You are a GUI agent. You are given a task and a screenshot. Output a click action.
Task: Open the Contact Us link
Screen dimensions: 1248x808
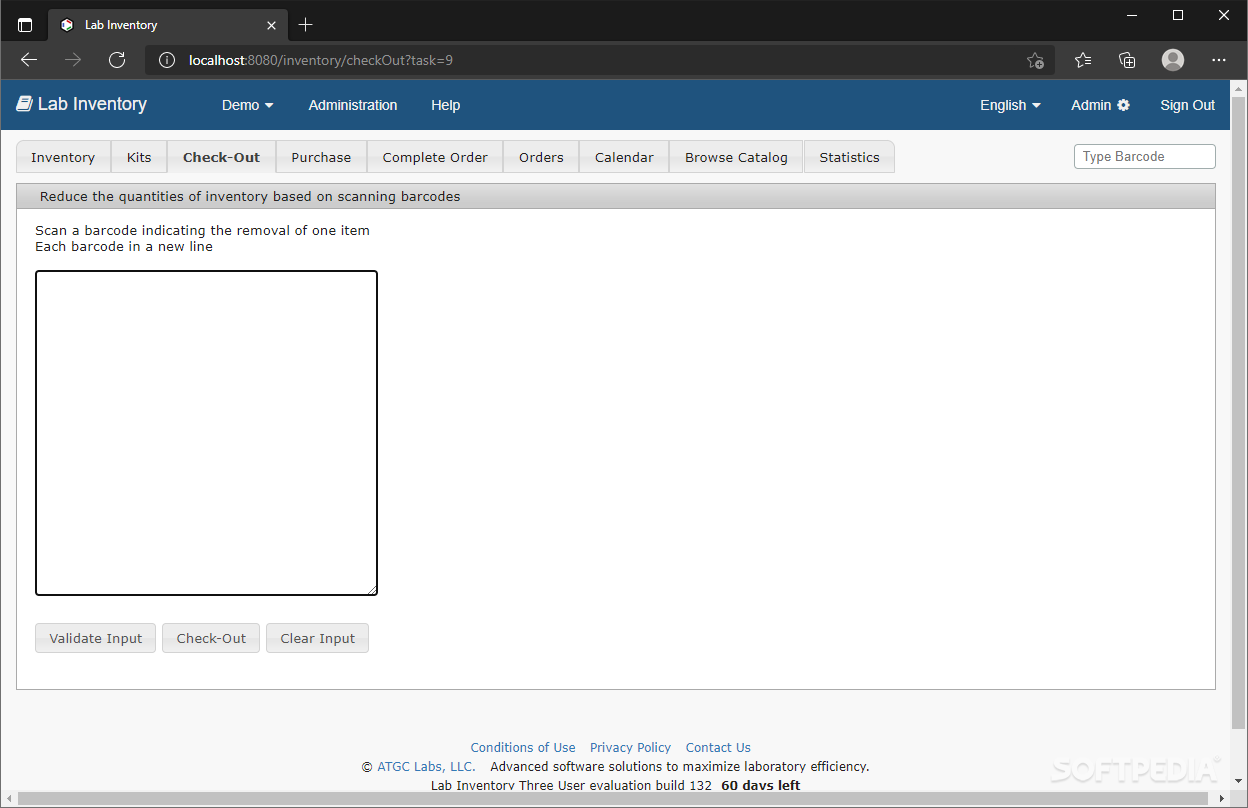tap(718, 747)
